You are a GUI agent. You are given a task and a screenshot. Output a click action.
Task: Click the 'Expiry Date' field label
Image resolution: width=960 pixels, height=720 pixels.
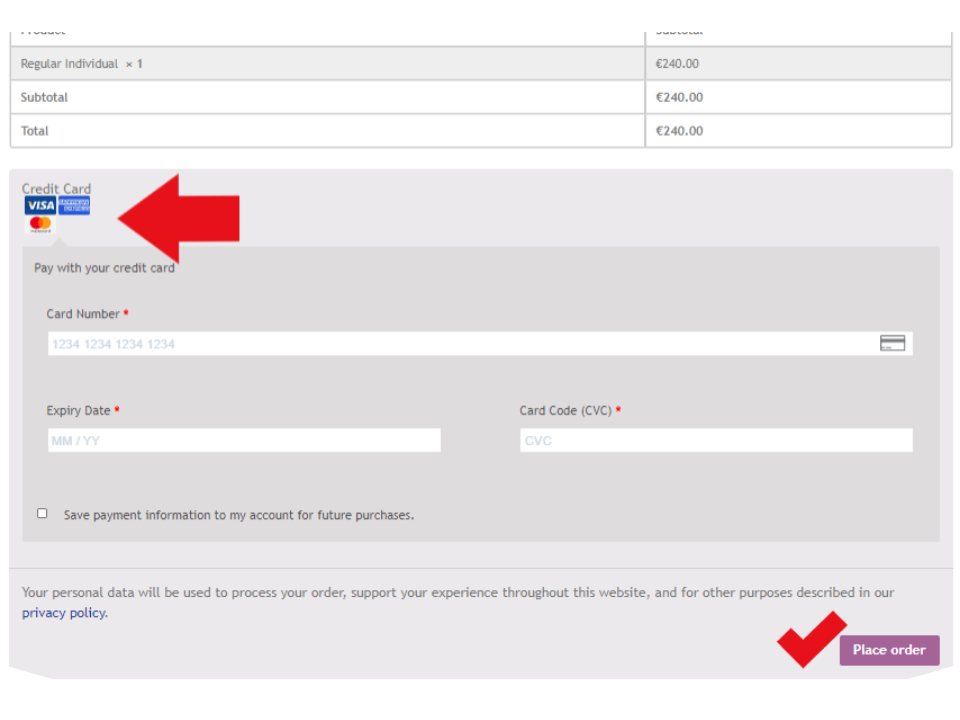pos(78,411)
